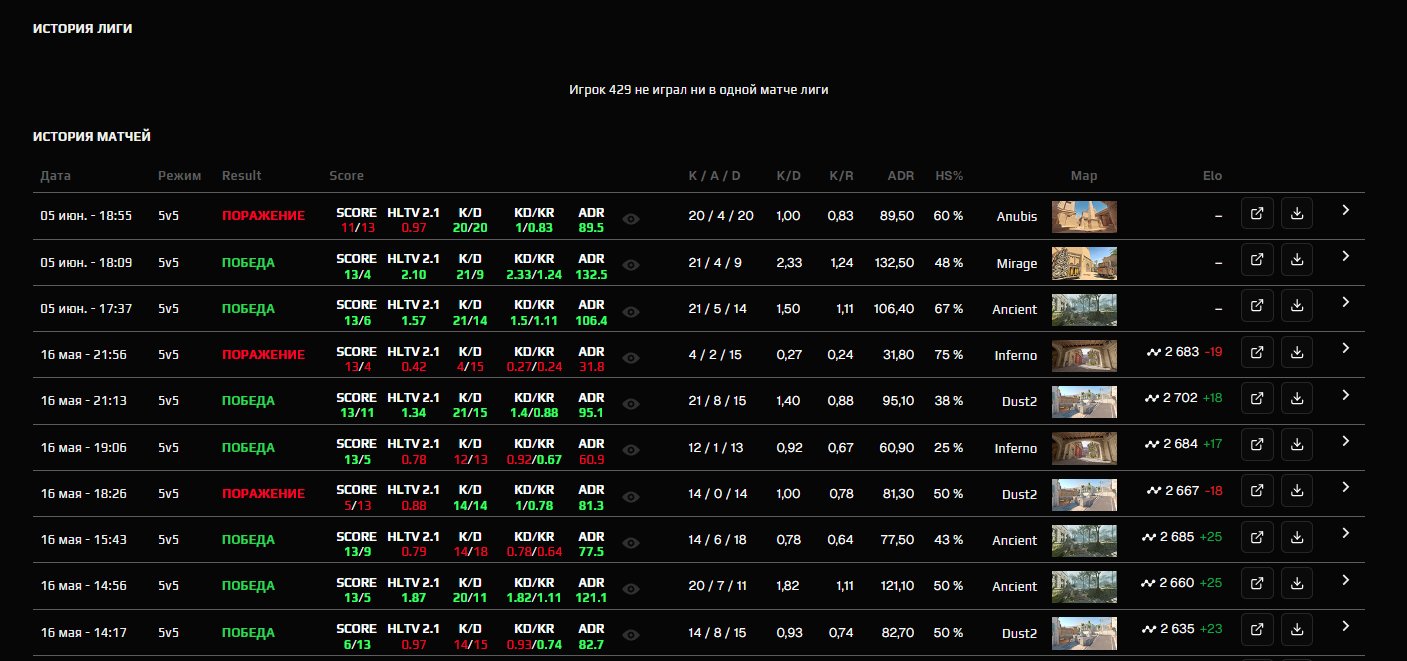Click the 2 702 Elo graph indicator
The width and height of the screenshot is (1407, 661).
[x=1151, y=398]
